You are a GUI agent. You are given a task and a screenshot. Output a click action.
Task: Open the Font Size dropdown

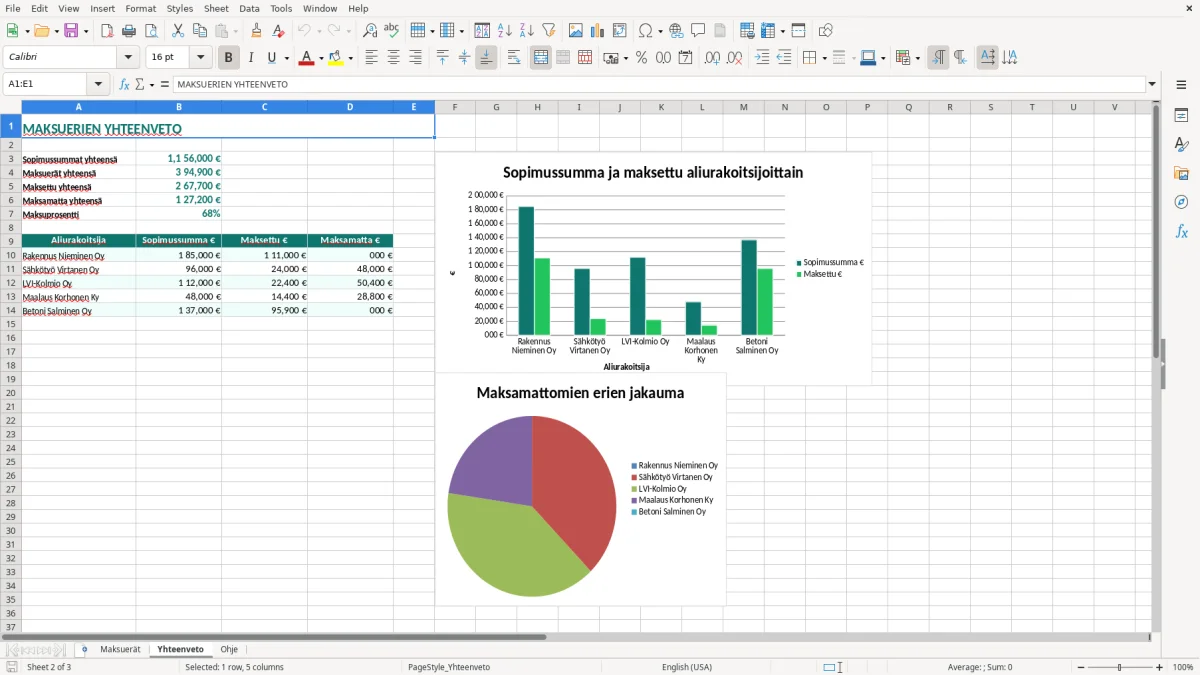click(200, 58)
